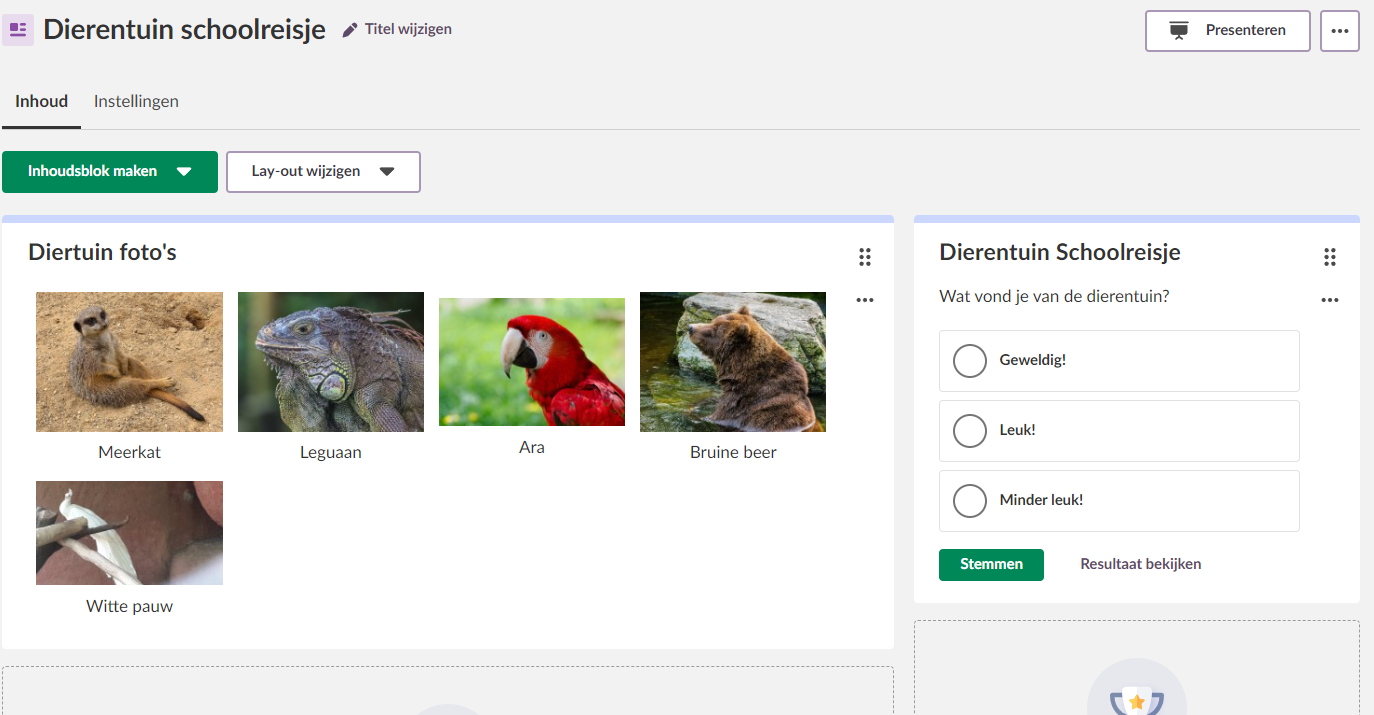Submit vote with Stemmen button

[991, 565]
